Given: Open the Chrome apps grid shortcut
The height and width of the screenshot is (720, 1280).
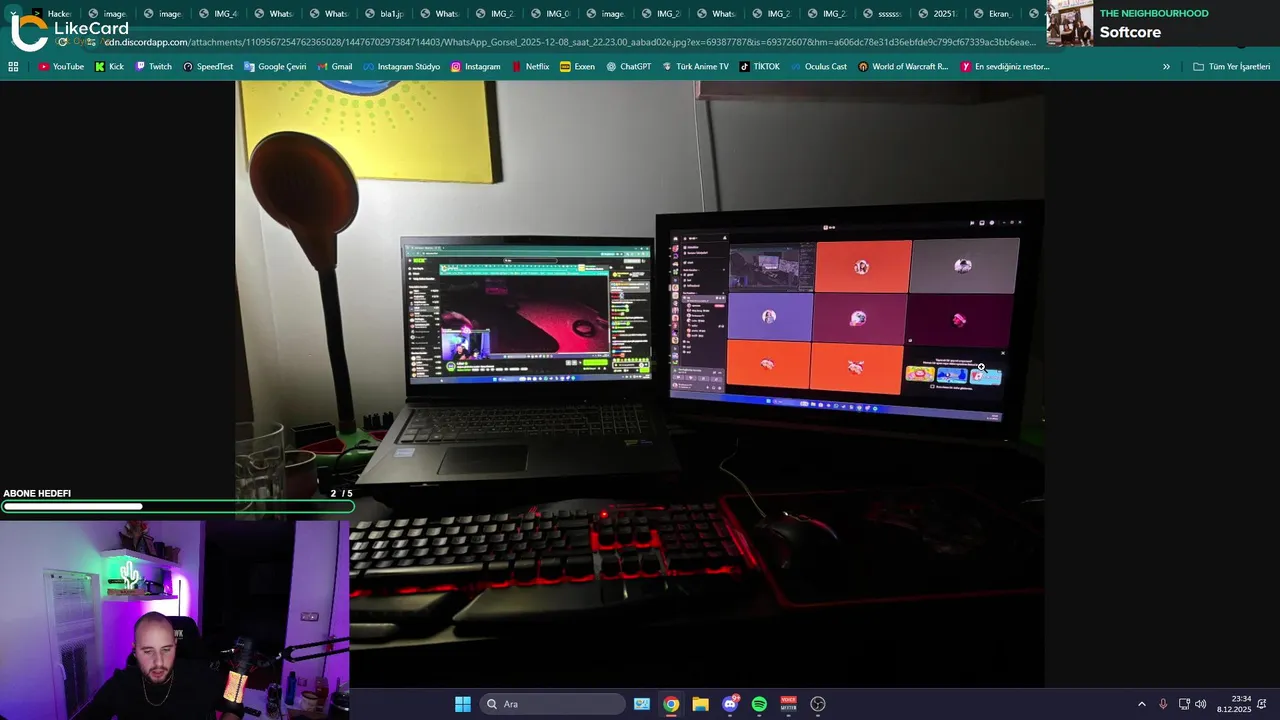Looking at the screenshot, I should [x=13, y=66].
